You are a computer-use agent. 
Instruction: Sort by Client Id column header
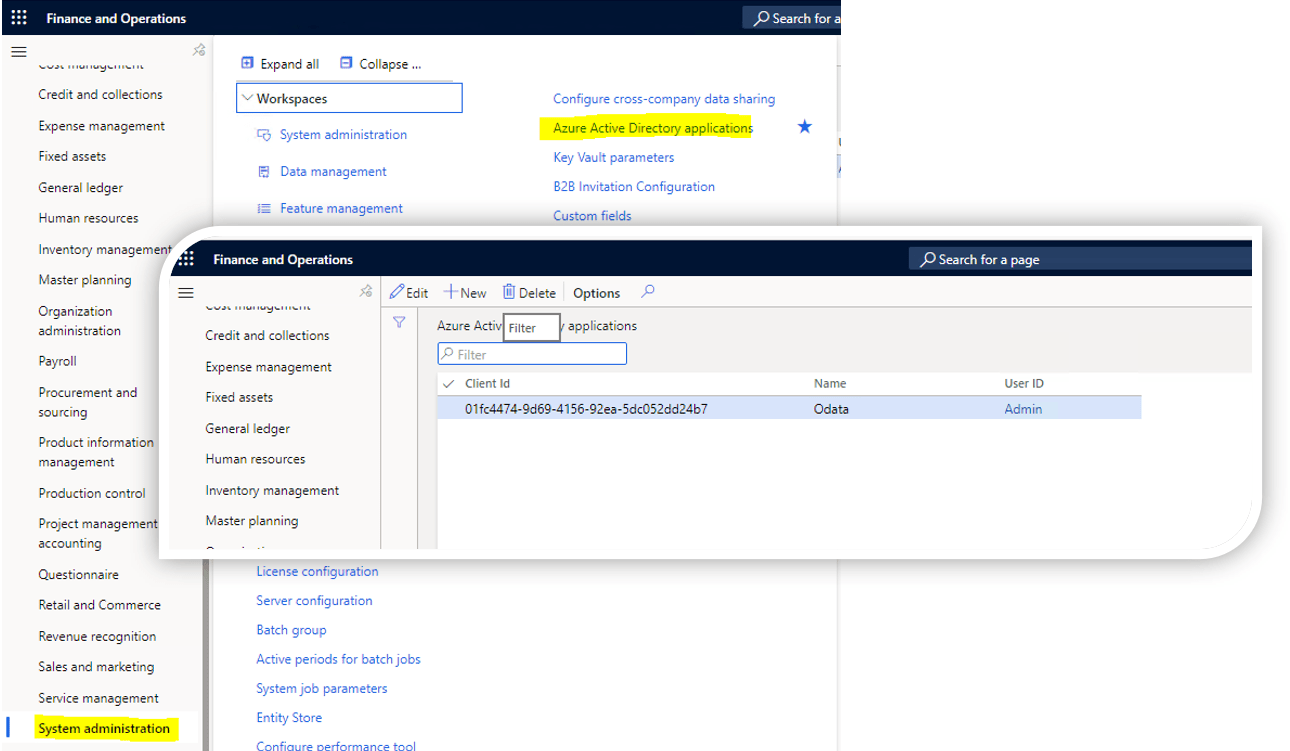(x=488, y=383)
